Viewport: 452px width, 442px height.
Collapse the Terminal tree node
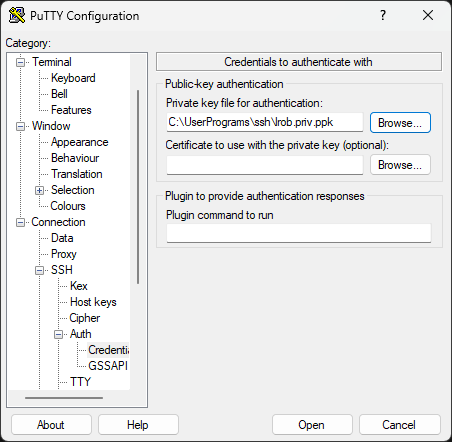click(x=20, y=62)
